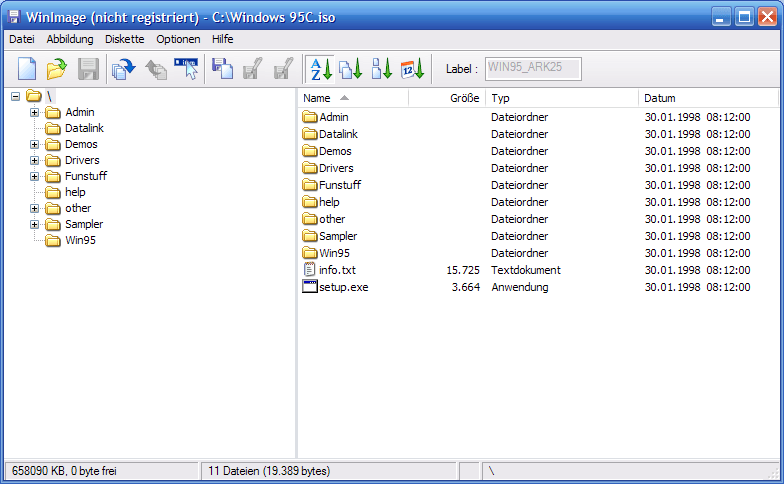Click the Win95 folder icon in list
This screenshot has width=784, height=484.
point(310,252)
